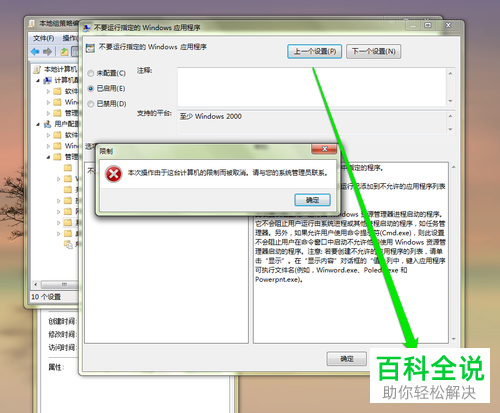Click the 用户配置 tree item label
Viewport: 500px width, 413px height.
66,124
